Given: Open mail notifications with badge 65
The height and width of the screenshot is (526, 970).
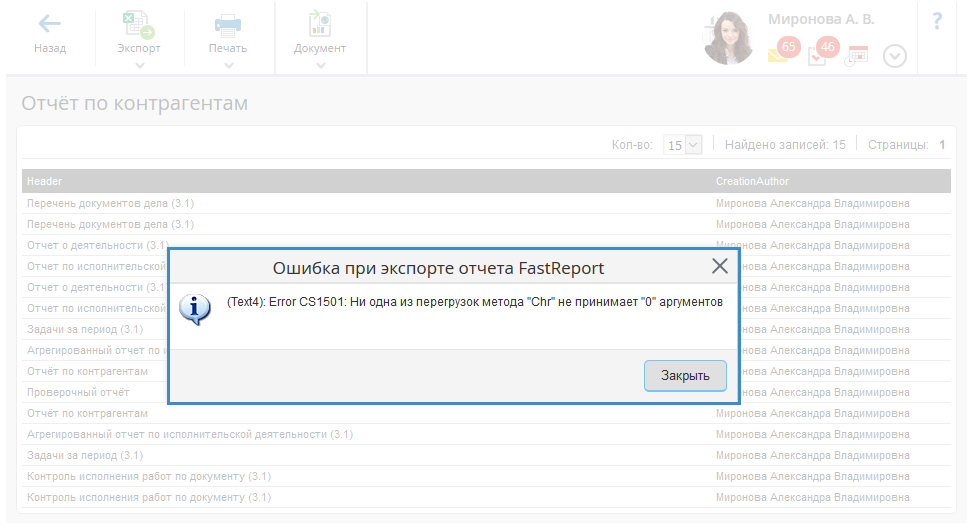Looking at the screenshot, I should pos(784,50).
